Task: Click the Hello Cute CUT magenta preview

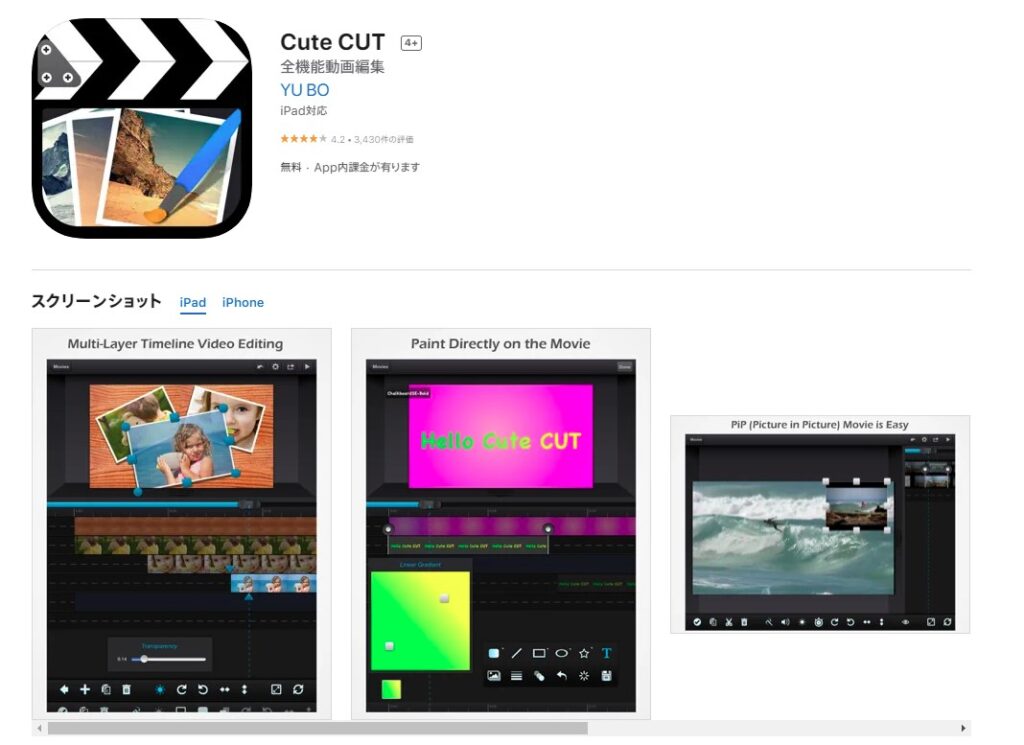Action: coord(500,436)
